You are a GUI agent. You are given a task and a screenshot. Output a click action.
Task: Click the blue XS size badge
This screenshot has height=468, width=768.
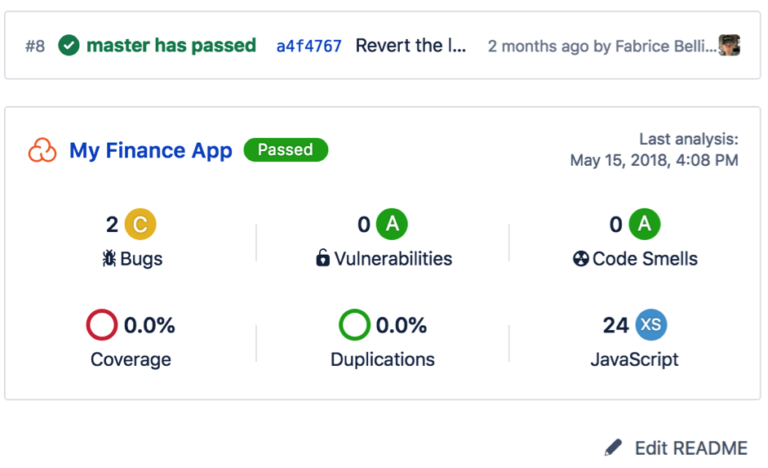click(651, 324)
